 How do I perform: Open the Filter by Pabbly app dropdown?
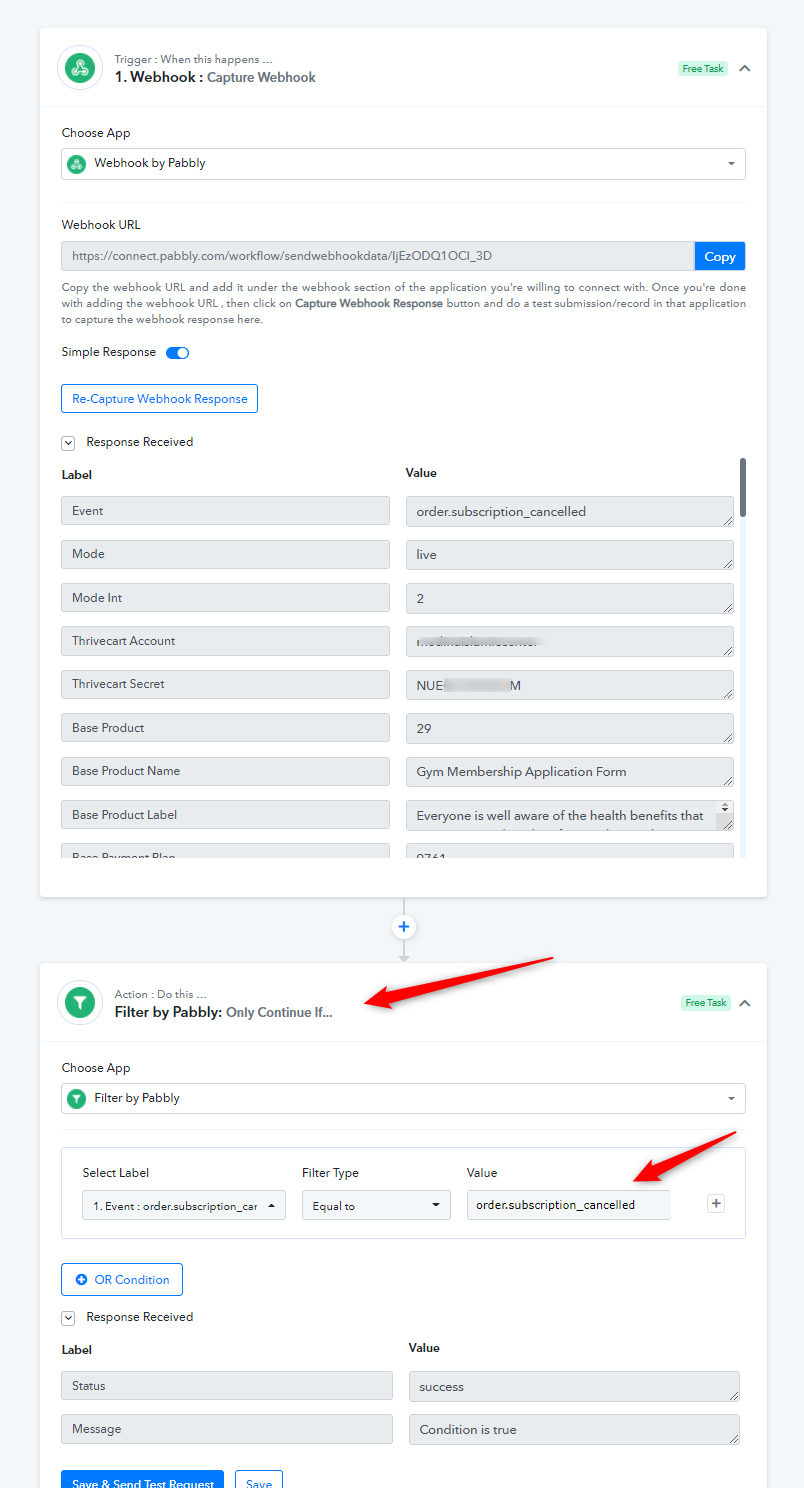[403, 1098]
